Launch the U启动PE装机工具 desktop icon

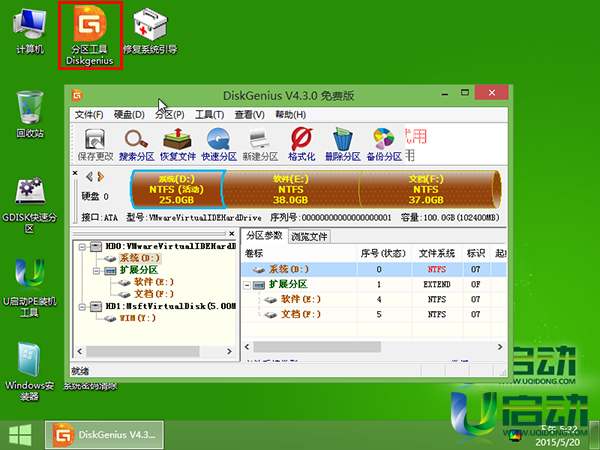pos(29,288)
